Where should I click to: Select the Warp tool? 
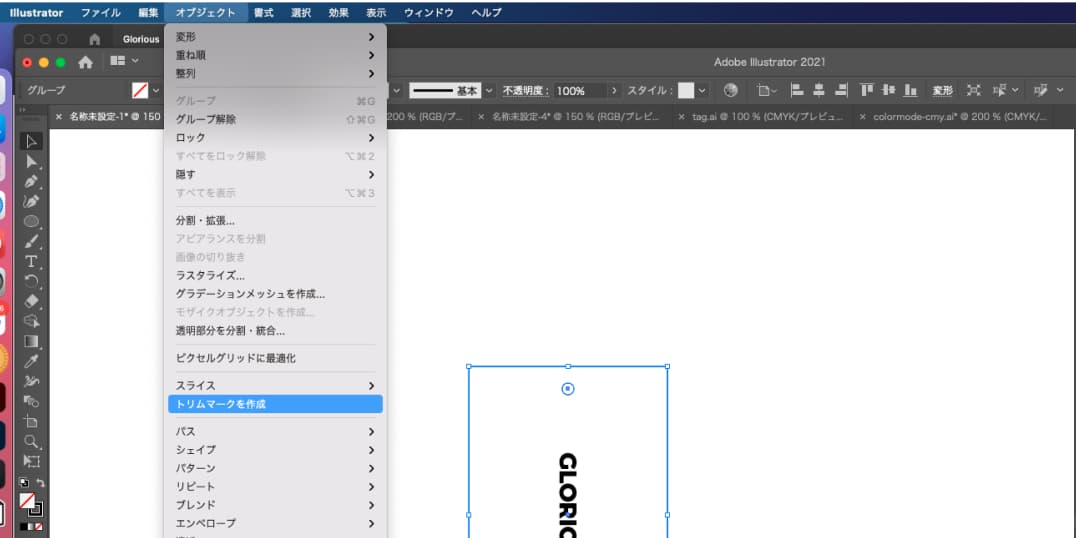point(32,381)
